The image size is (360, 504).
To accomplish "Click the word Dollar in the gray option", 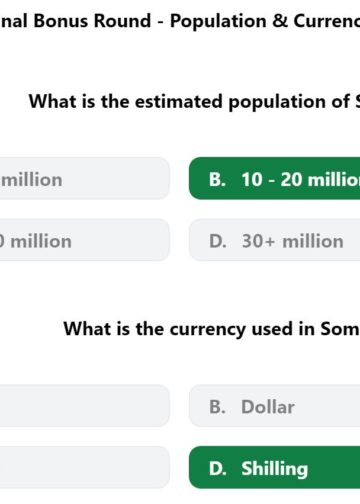I will point(268,407).
